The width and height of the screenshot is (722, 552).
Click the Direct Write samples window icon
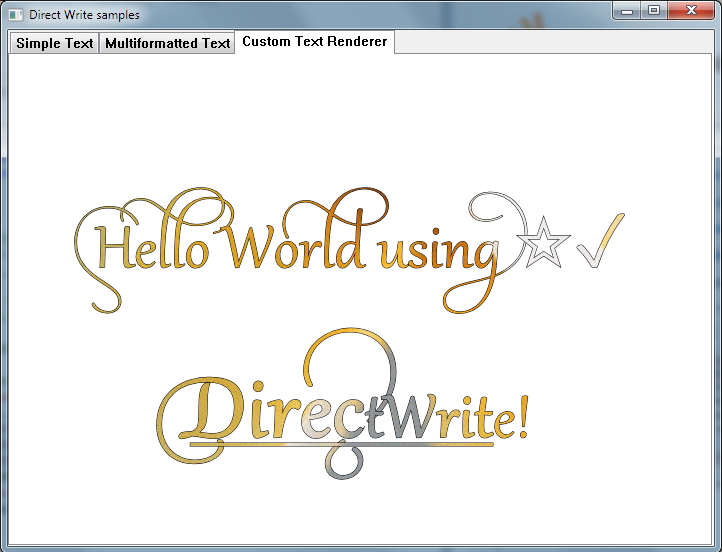(16, 15)
